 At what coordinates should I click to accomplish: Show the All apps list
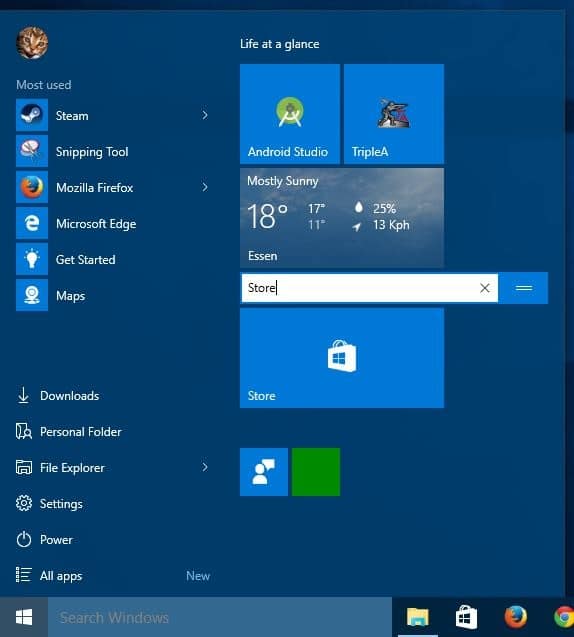tap(49, 576)
